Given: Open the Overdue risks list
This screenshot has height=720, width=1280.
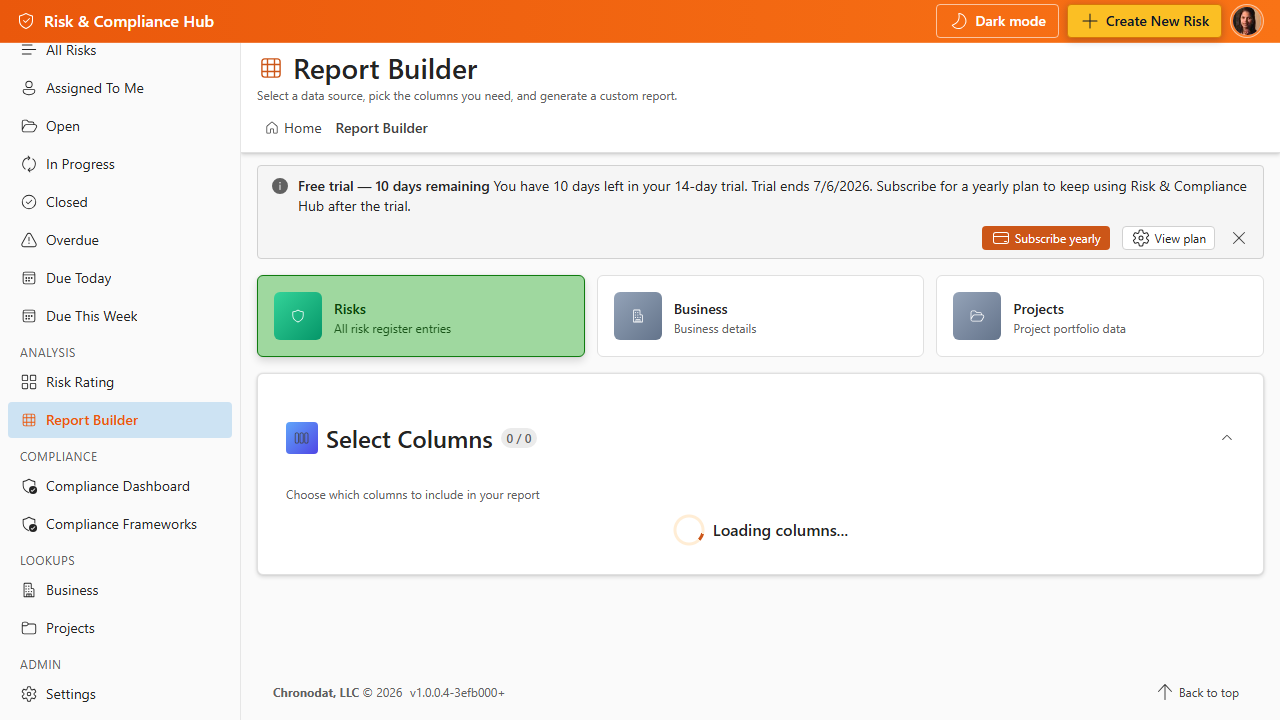Looking at the screenshot, I should click(x=120, y=240).
